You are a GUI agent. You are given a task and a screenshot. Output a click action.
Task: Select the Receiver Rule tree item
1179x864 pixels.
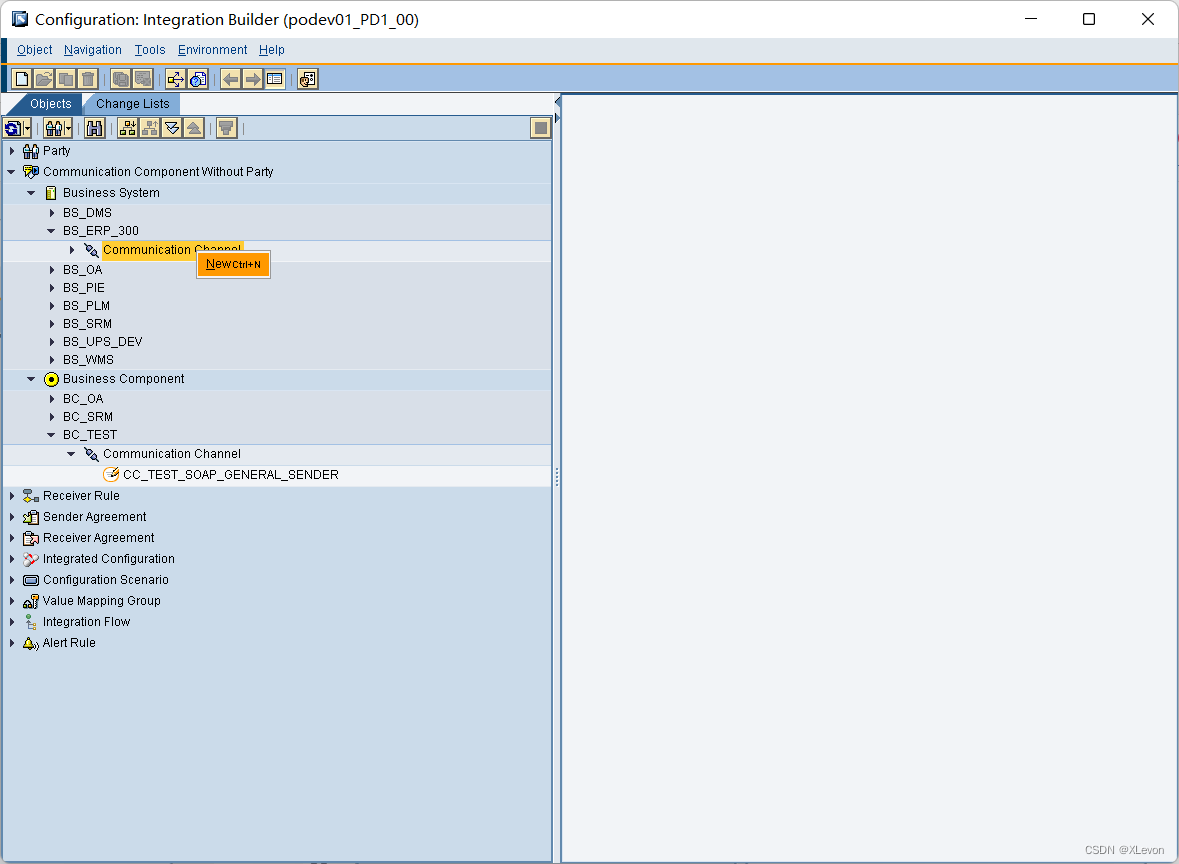pyautogui.click(x=81, y=496)
